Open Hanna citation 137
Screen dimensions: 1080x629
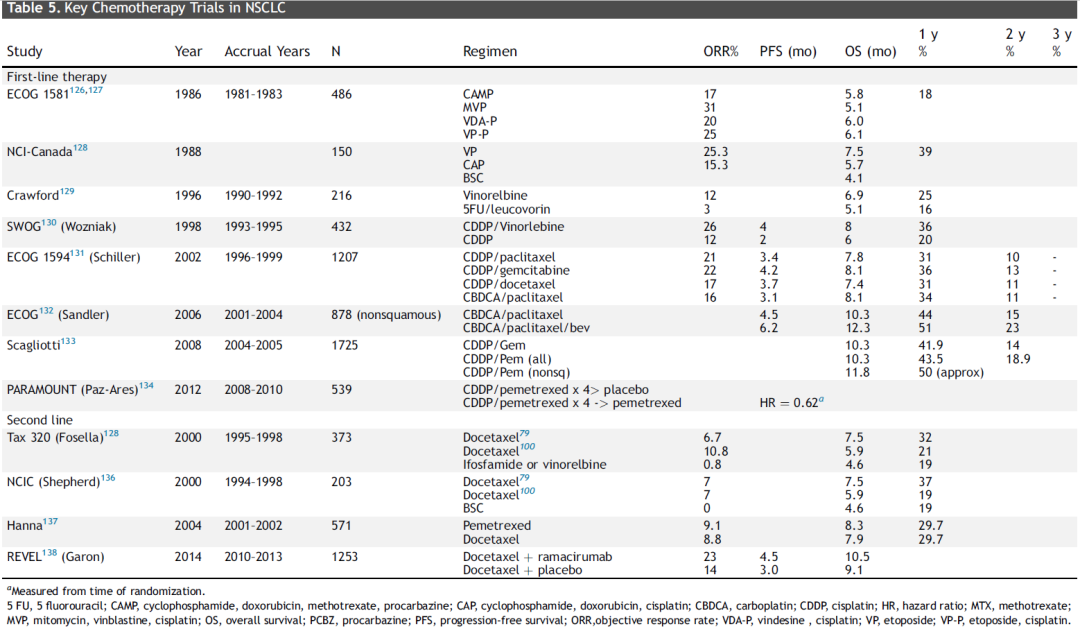pyautogui.click(x=50, y=522)
